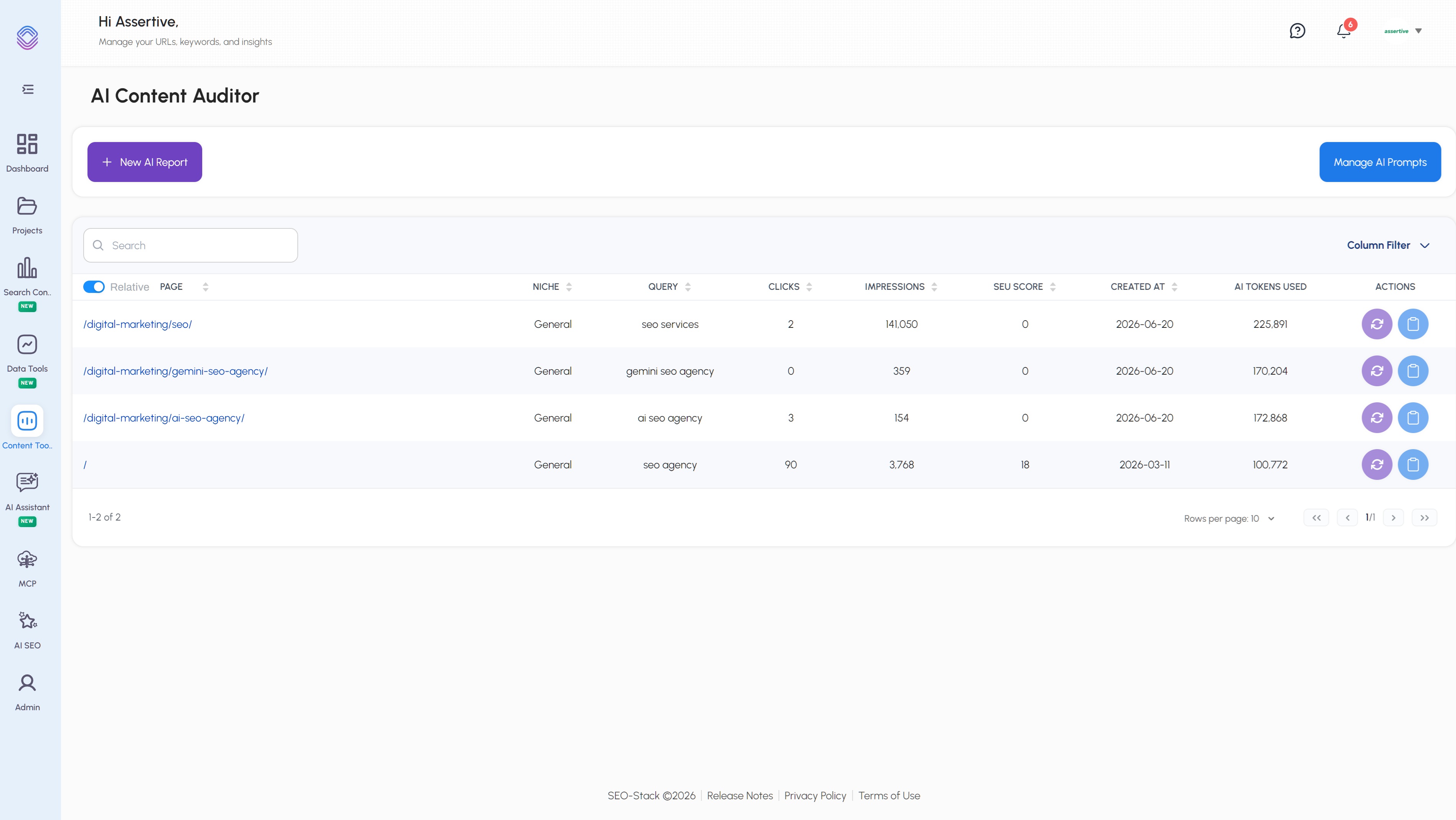The height and width of the screenshot is (820, 1456).
Task: Open the assertive account dropdown
Action: pos(1403,31)
